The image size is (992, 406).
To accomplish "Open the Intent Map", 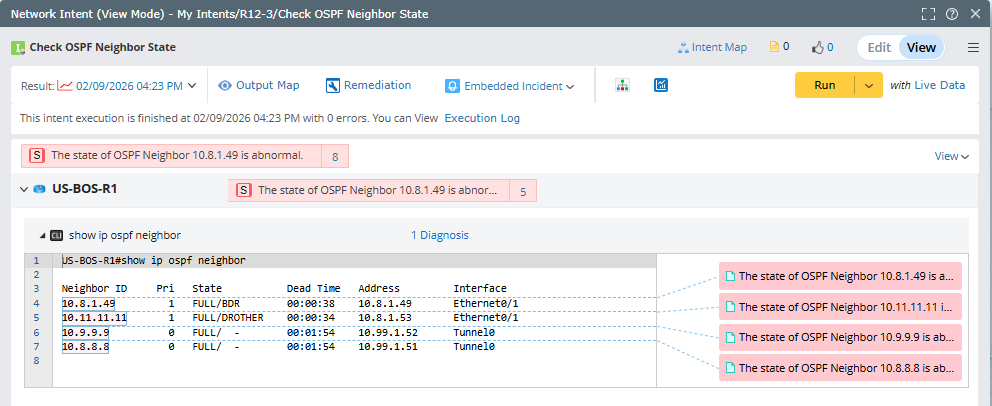I will pos(712,47).
